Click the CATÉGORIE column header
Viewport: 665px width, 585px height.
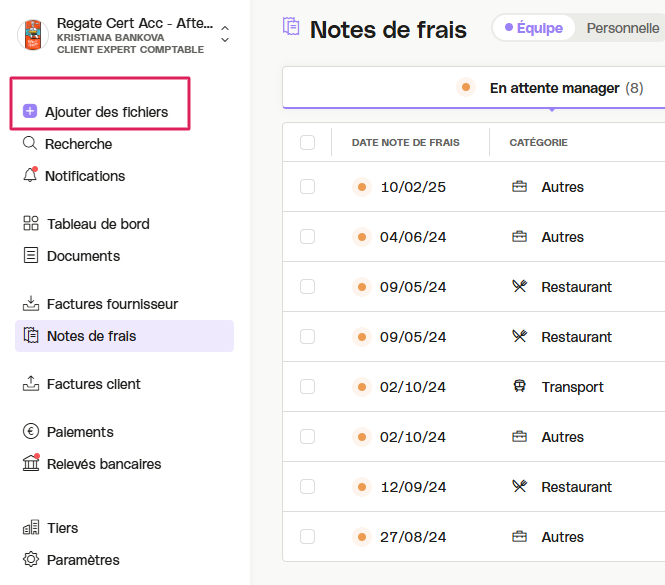[x=538, y=143]
